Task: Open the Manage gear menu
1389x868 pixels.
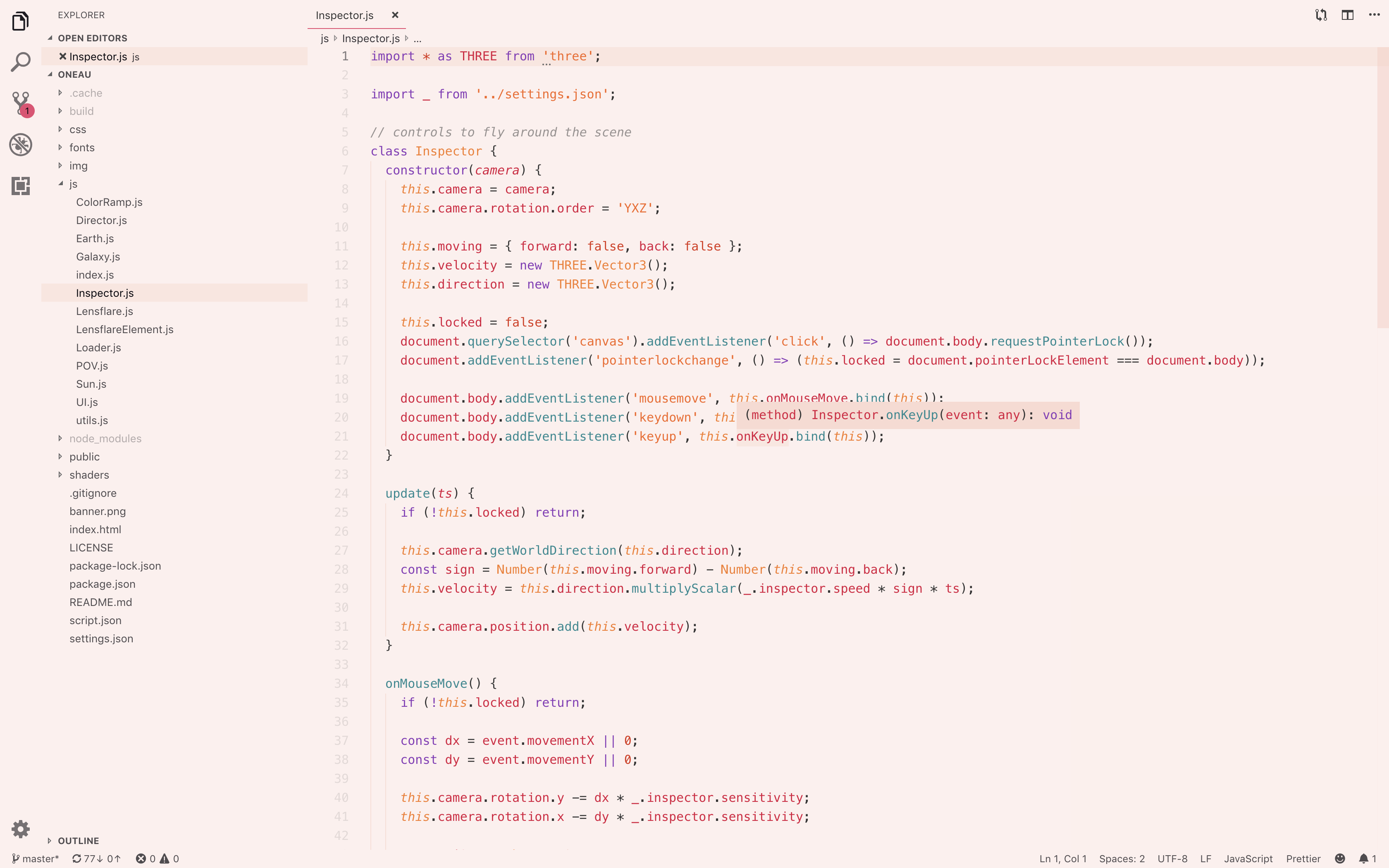Action: [21, 829]
